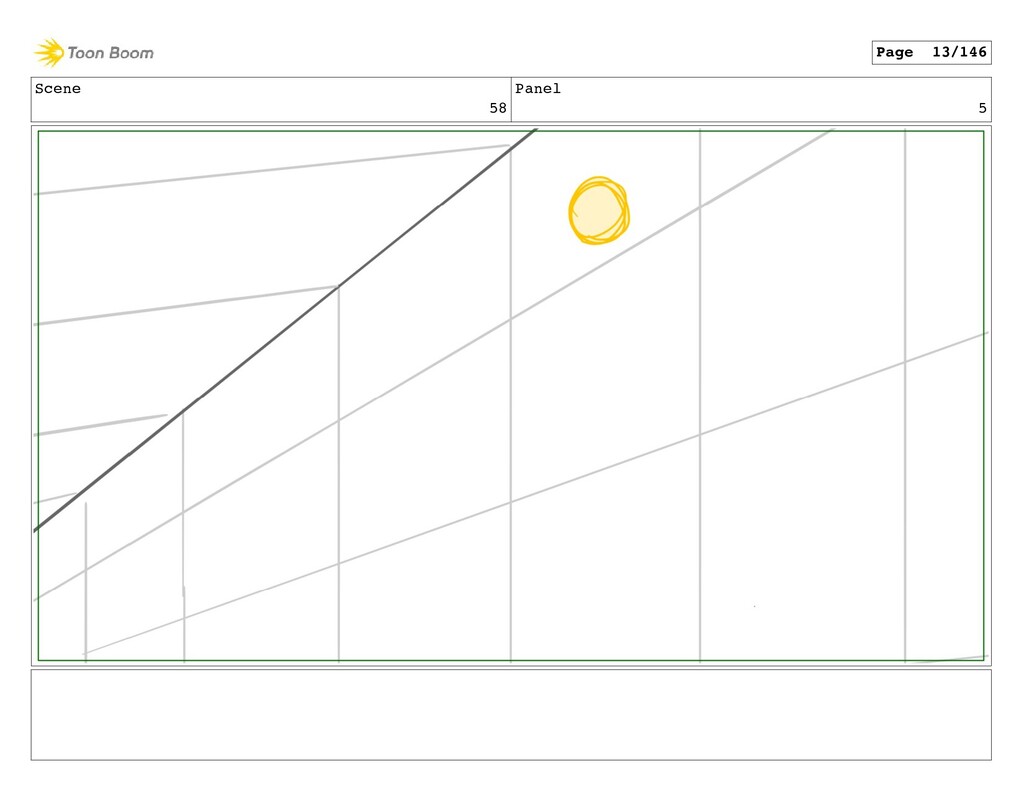Screen dimensions: 1024x791
Task: Click the rightmost vertical gray line
Action: point(905,395)
